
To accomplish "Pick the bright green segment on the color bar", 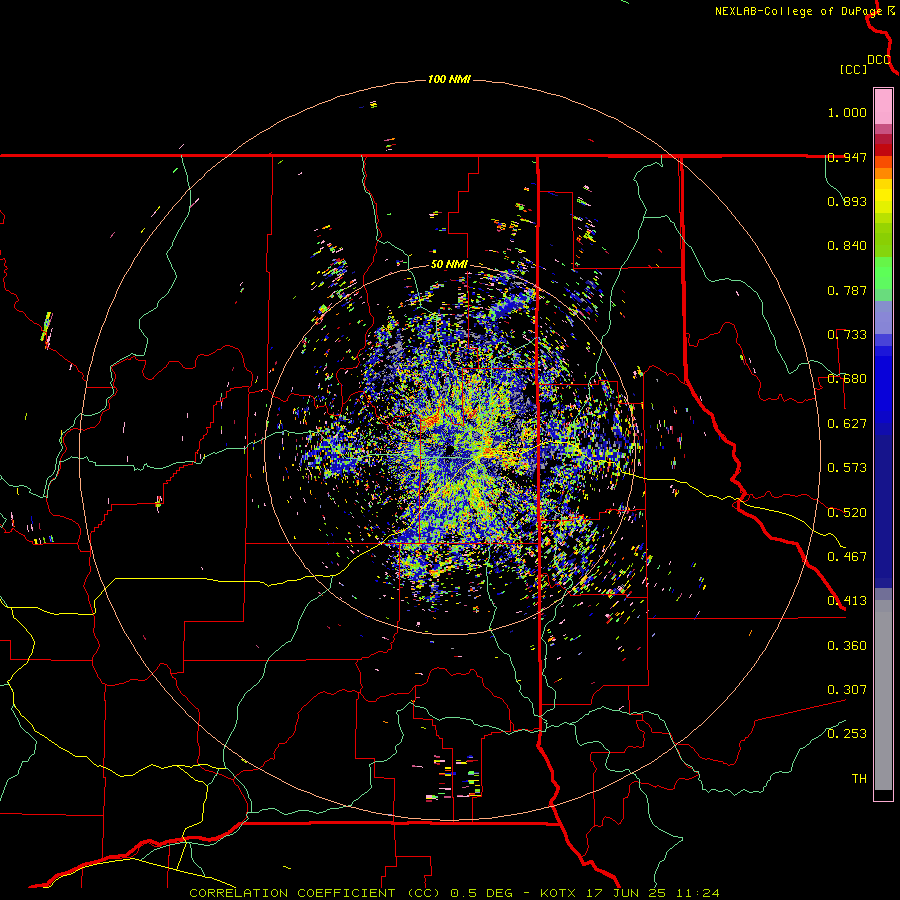I will 883,273.
